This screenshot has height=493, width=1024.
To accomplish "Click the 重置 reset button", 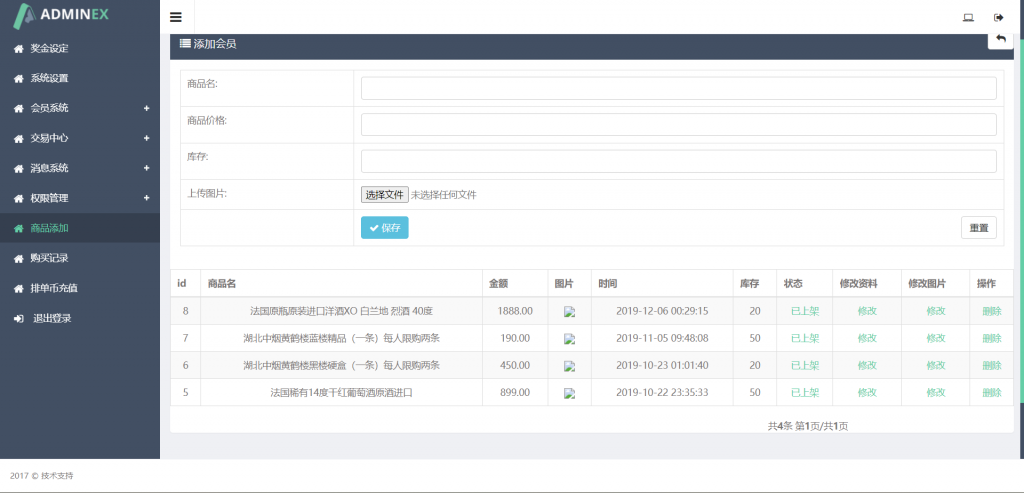I will [979, 228].
